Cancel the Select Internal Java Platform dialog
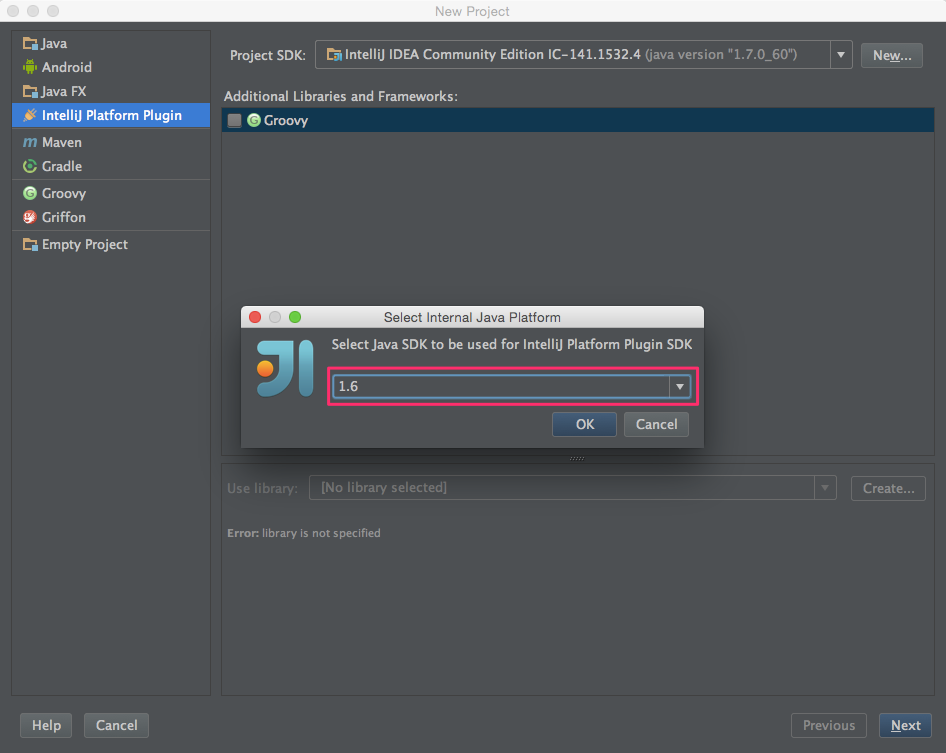Image resolution: width=946 pixels, height=753 pixels. [656, 424]
